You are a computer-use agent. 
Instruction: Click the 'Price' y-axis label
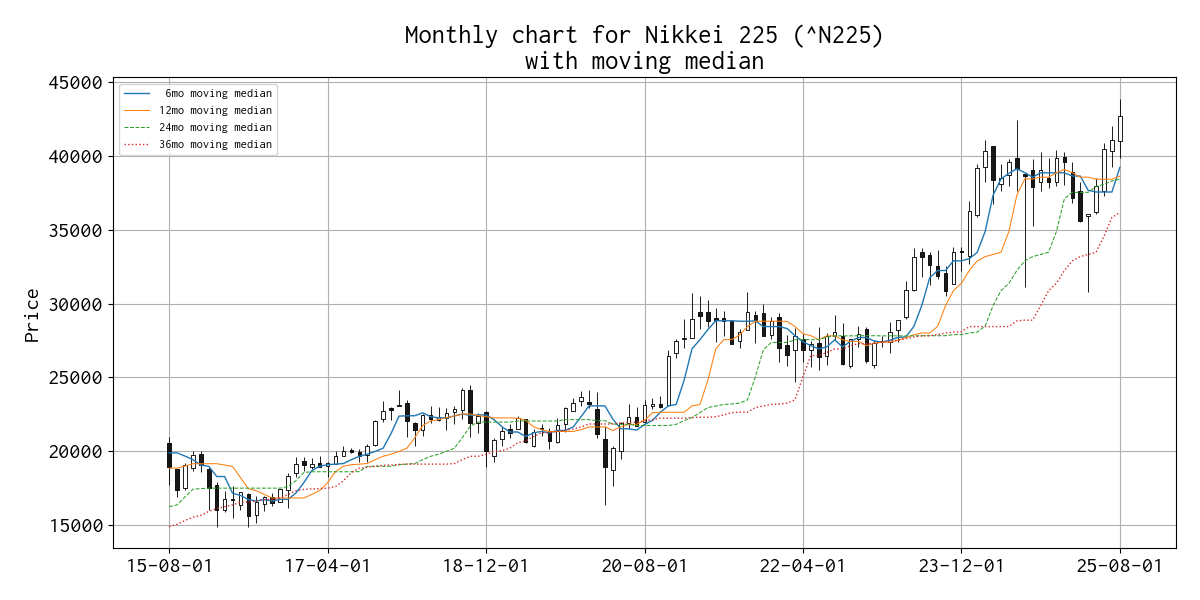(x=33, y=315)
